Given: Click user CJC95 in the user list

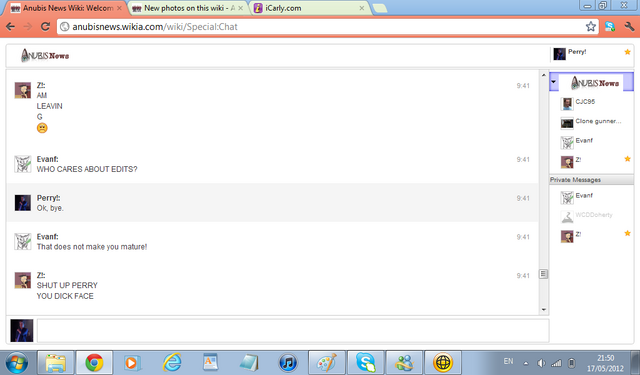Looking at the screenshot, I should (x=585, y=102).
